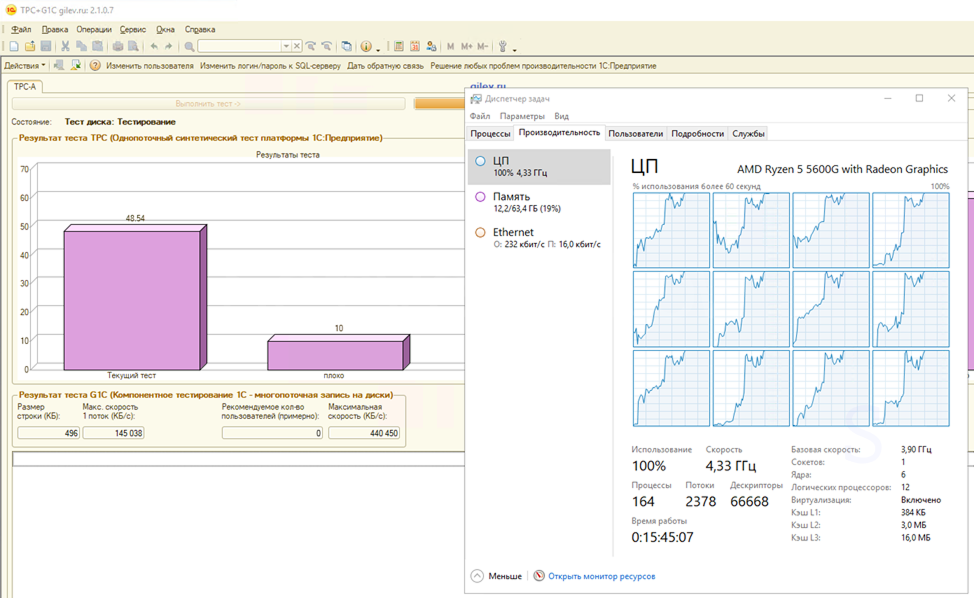
Task: Switch to the Процессы tab
Action: point(491,134)
